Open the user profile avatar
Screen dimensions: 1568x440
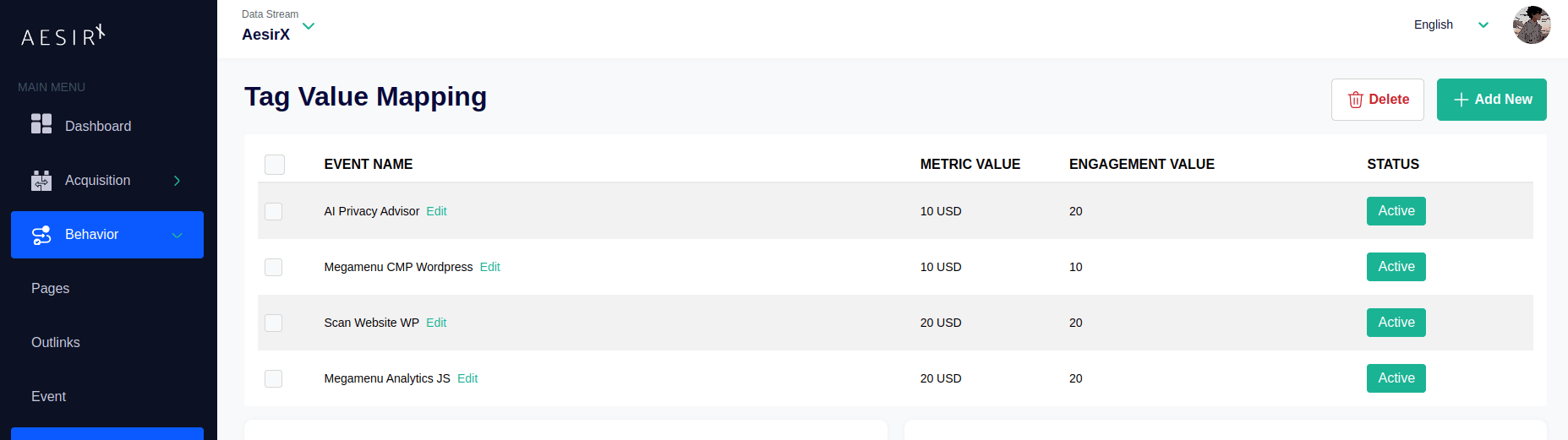1531,25
